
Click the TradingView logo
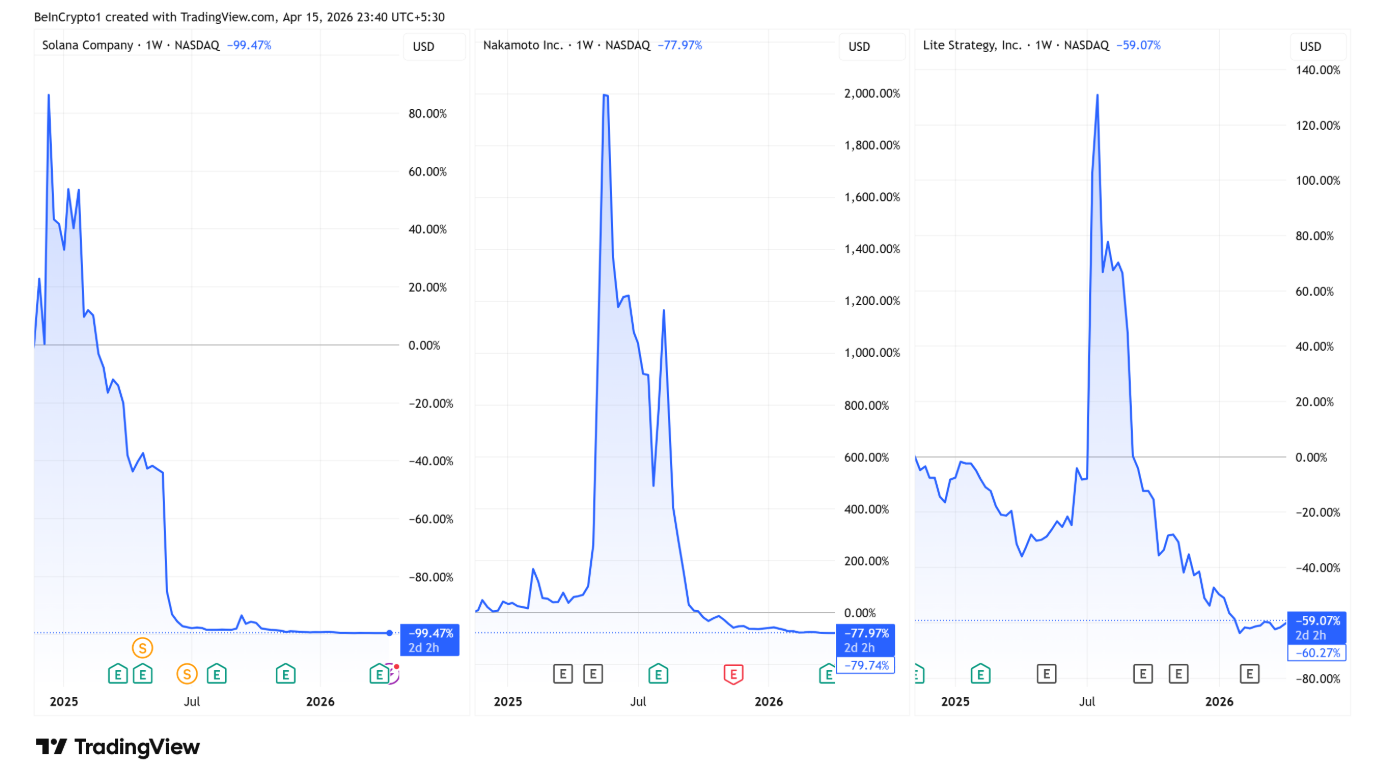(x=117, y=747)
